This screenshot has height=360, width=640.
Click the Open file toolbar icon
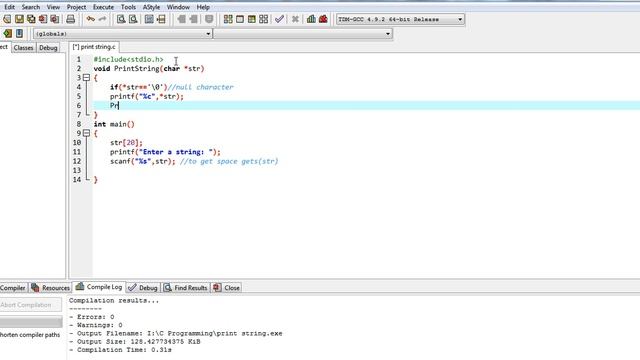click(x=7, y=19)
